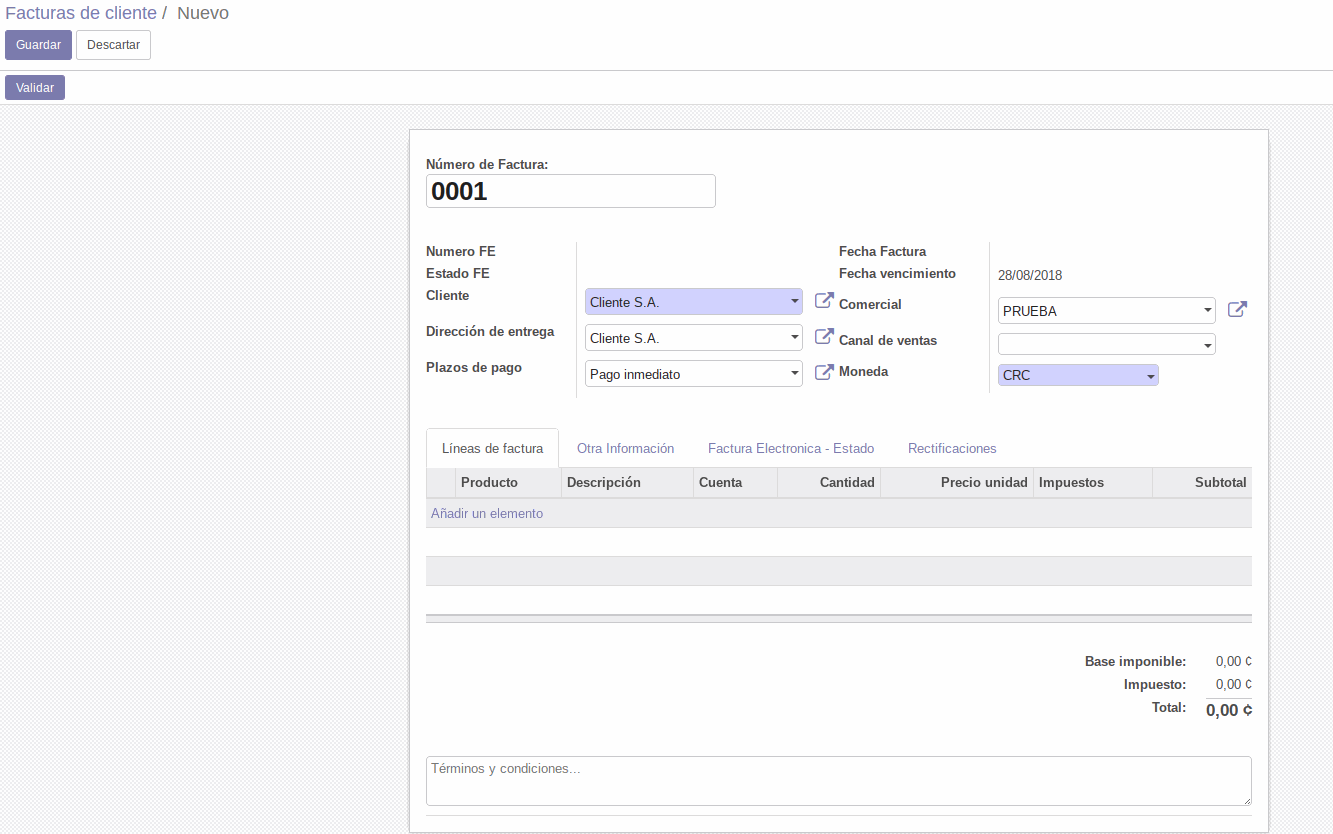Click the Estado FE label
This screenshot has height=834, width=1333.
coord(457,273)
